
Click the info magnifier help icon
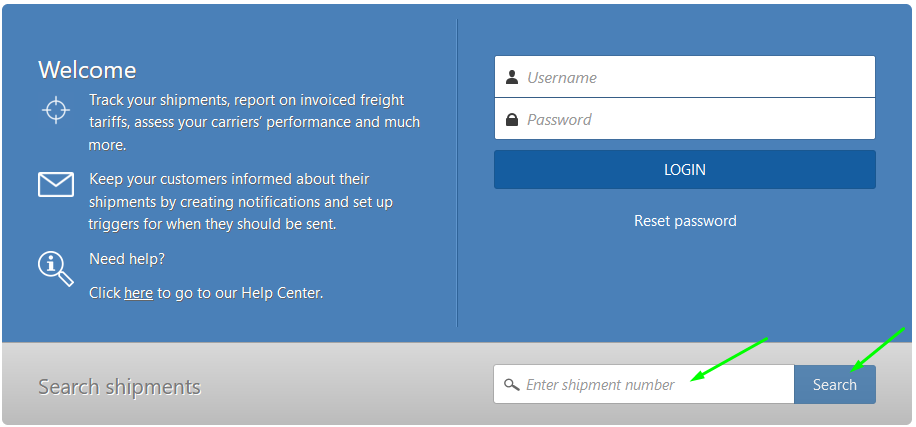pyautogui.click(x=55, y=268)
